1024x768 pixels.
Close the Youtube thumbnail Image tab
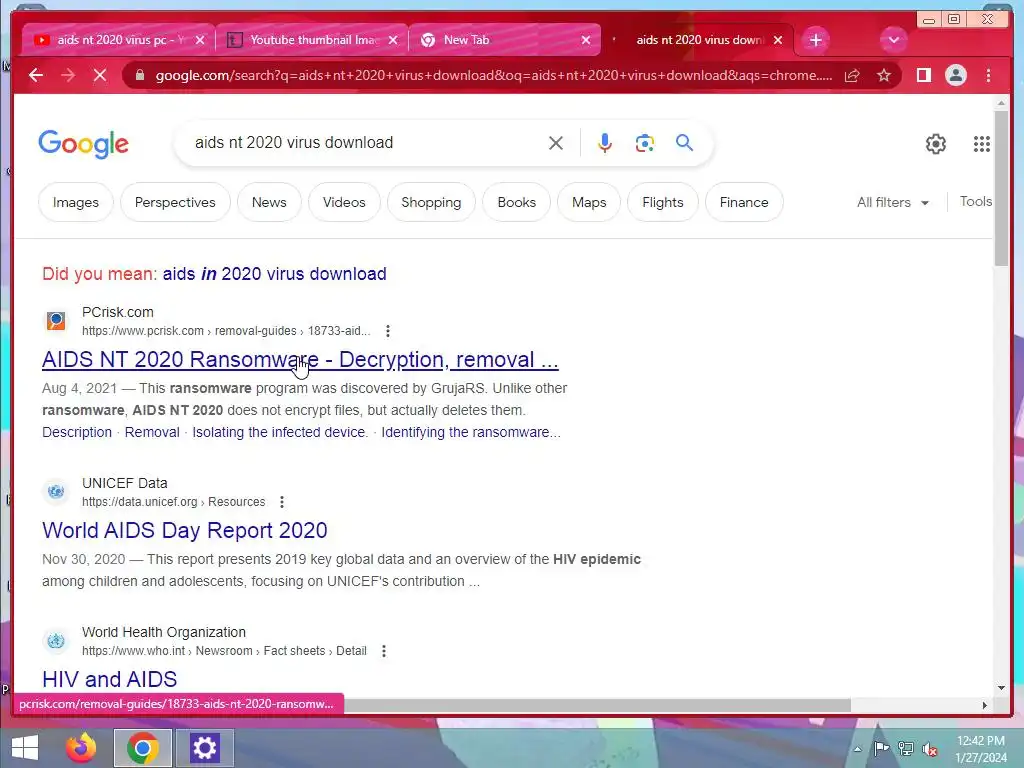pos(392,40)
